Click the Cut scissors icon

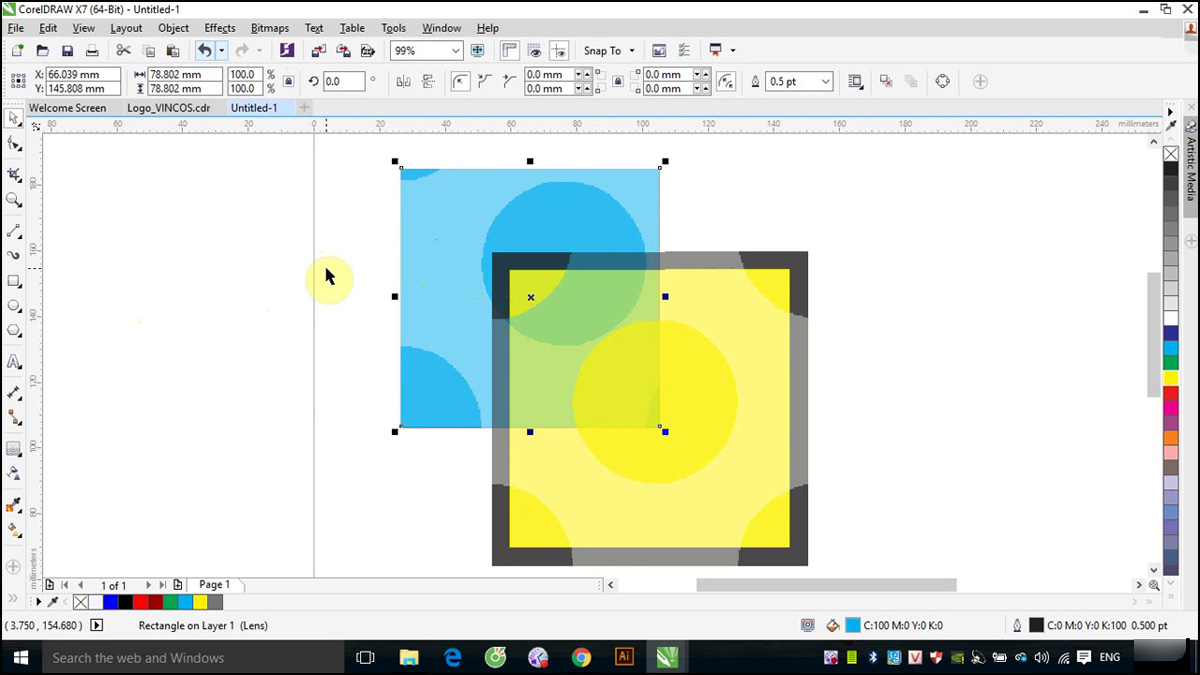coord(123,50)
